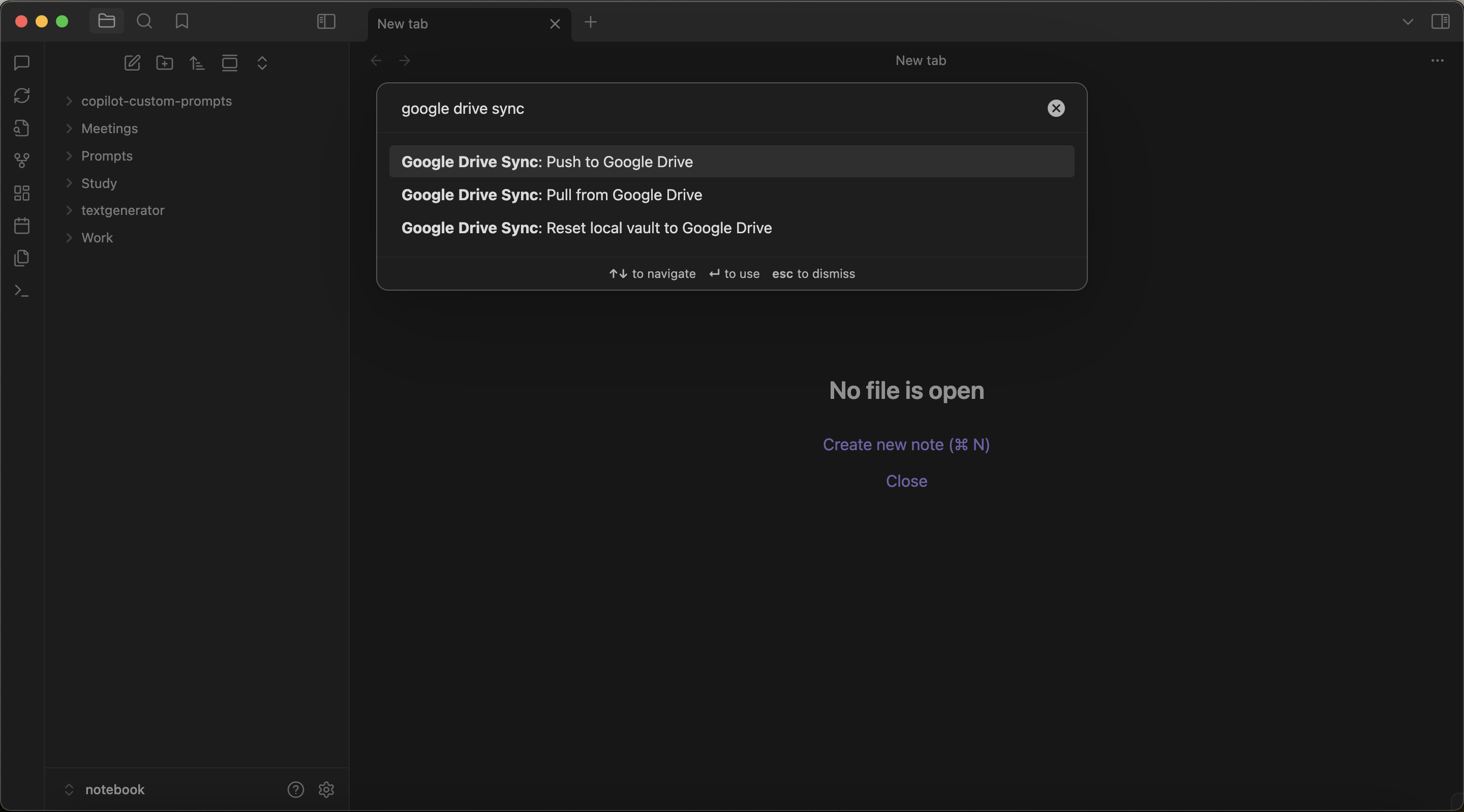The height and width of the screenshot is (812, 1464).
Task: Click Create new note link
Action: (906, 444)
